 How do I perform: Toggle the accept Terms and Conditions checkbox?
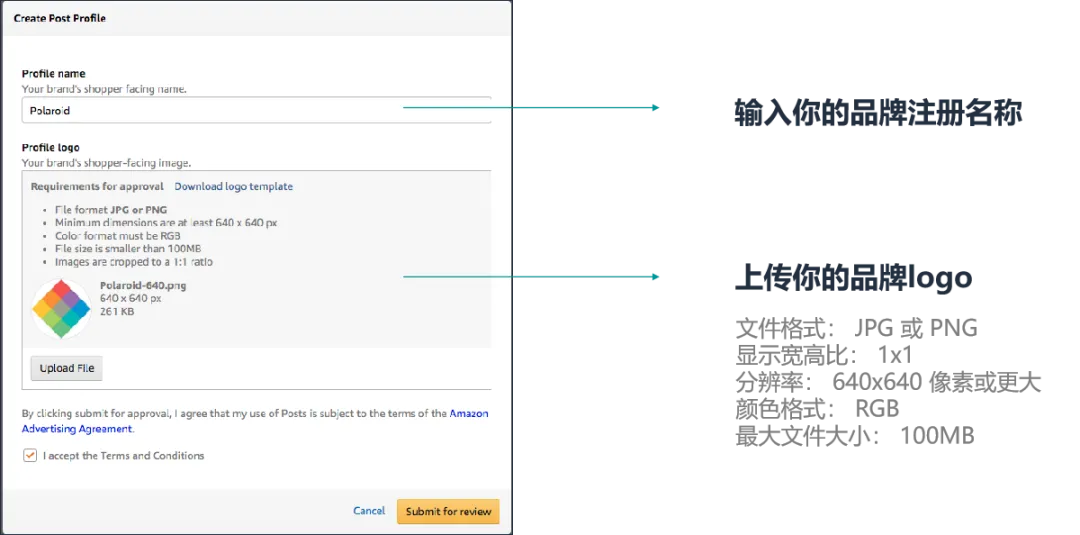(x=30, y=455)
